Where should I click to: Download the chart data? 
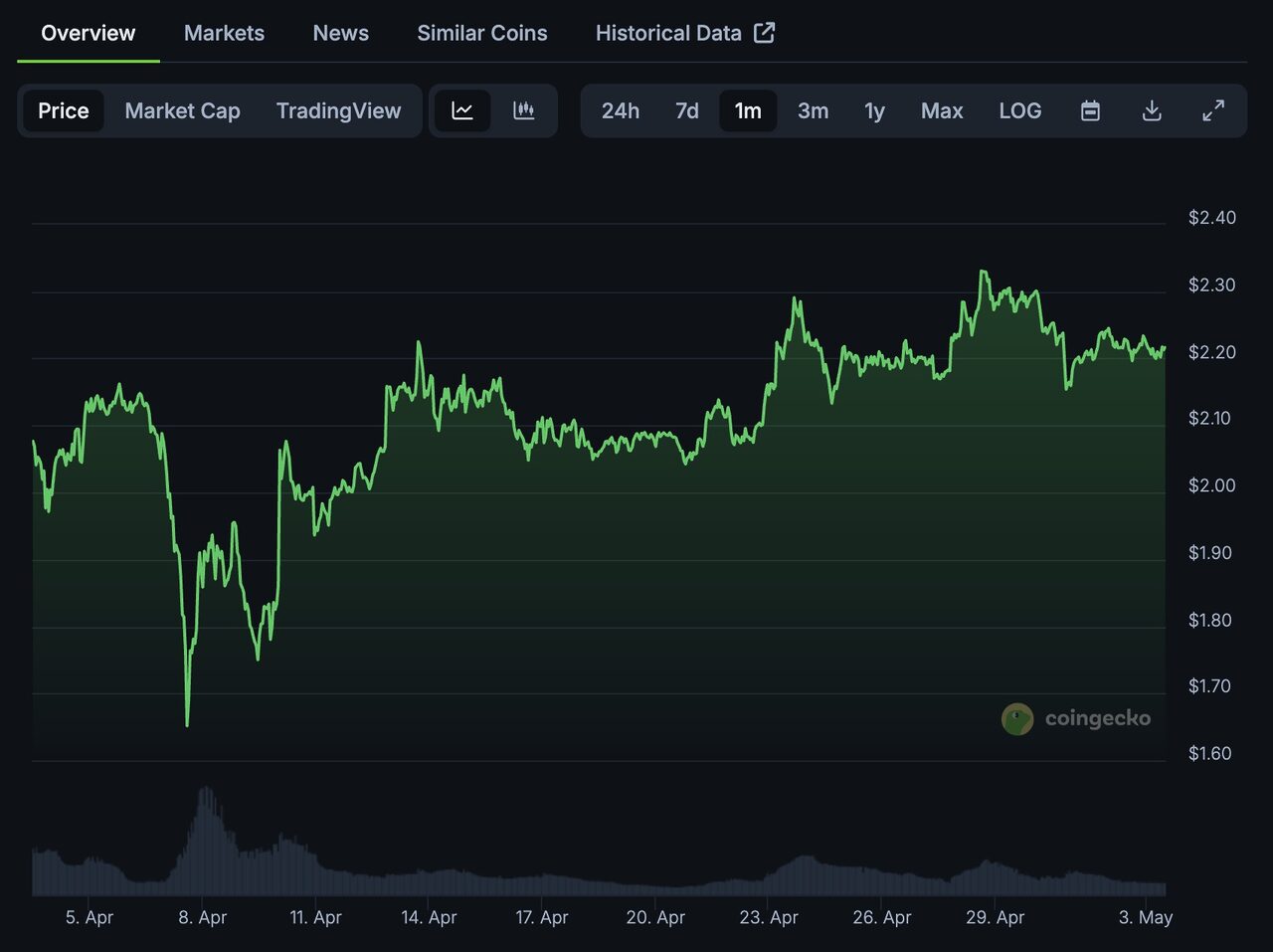point(1152,110)
